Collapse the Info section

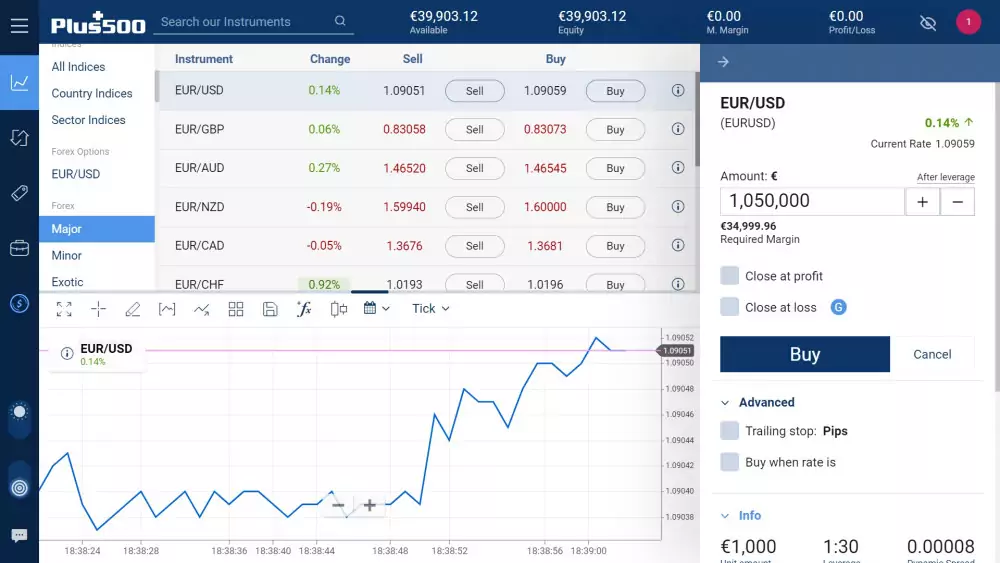click(x=741, y=515)
